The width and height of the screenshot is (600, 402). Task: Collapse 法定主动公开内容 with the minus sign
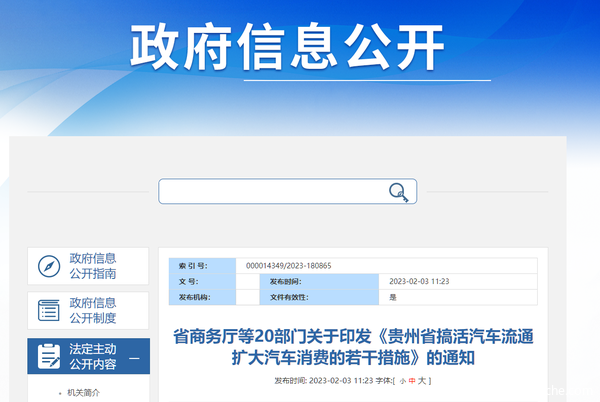click(134, 356)
